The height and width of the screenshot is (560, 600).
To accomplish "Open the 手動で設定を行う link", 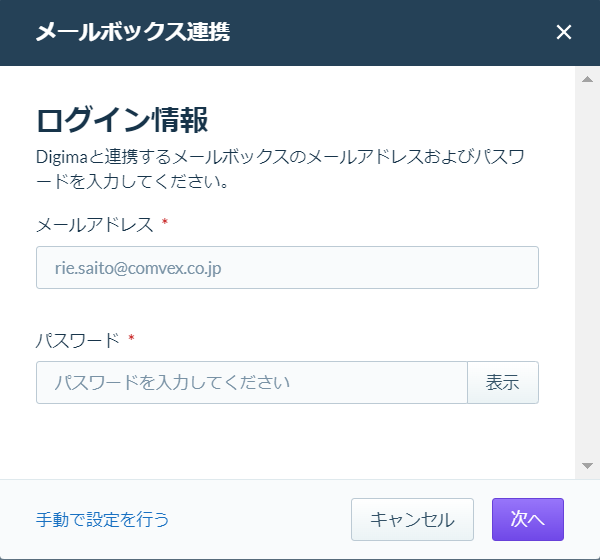I will (x=102, y=519).
